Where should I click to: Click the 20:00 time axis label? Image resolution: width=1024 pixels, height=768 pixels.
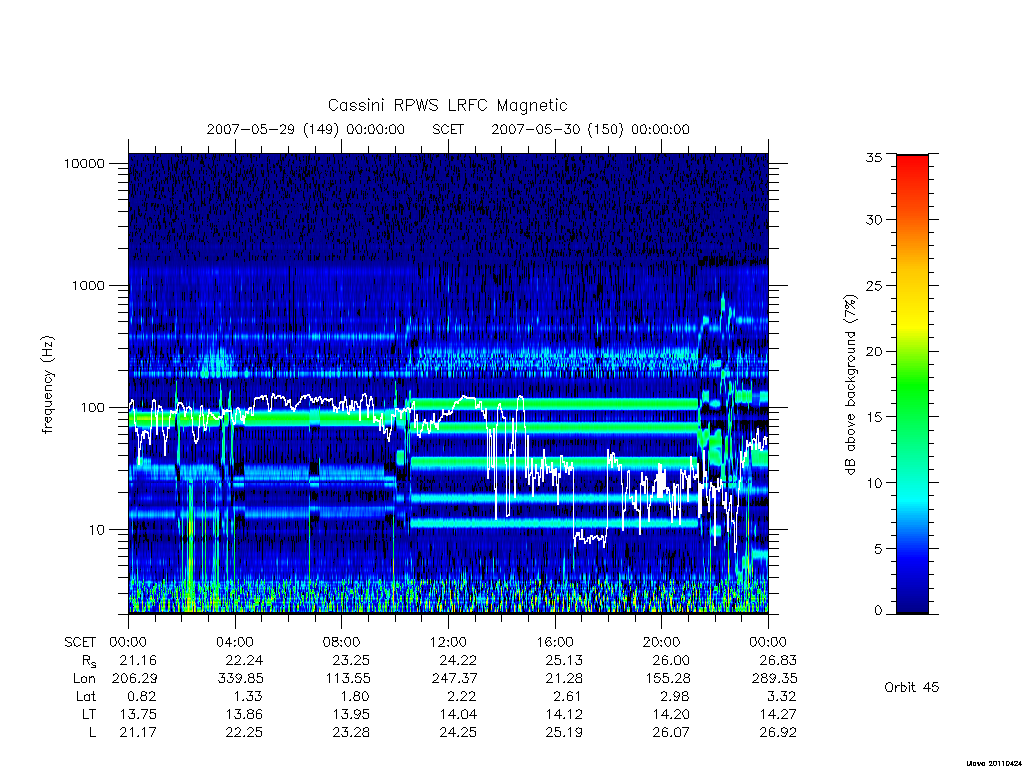point(662,643)
